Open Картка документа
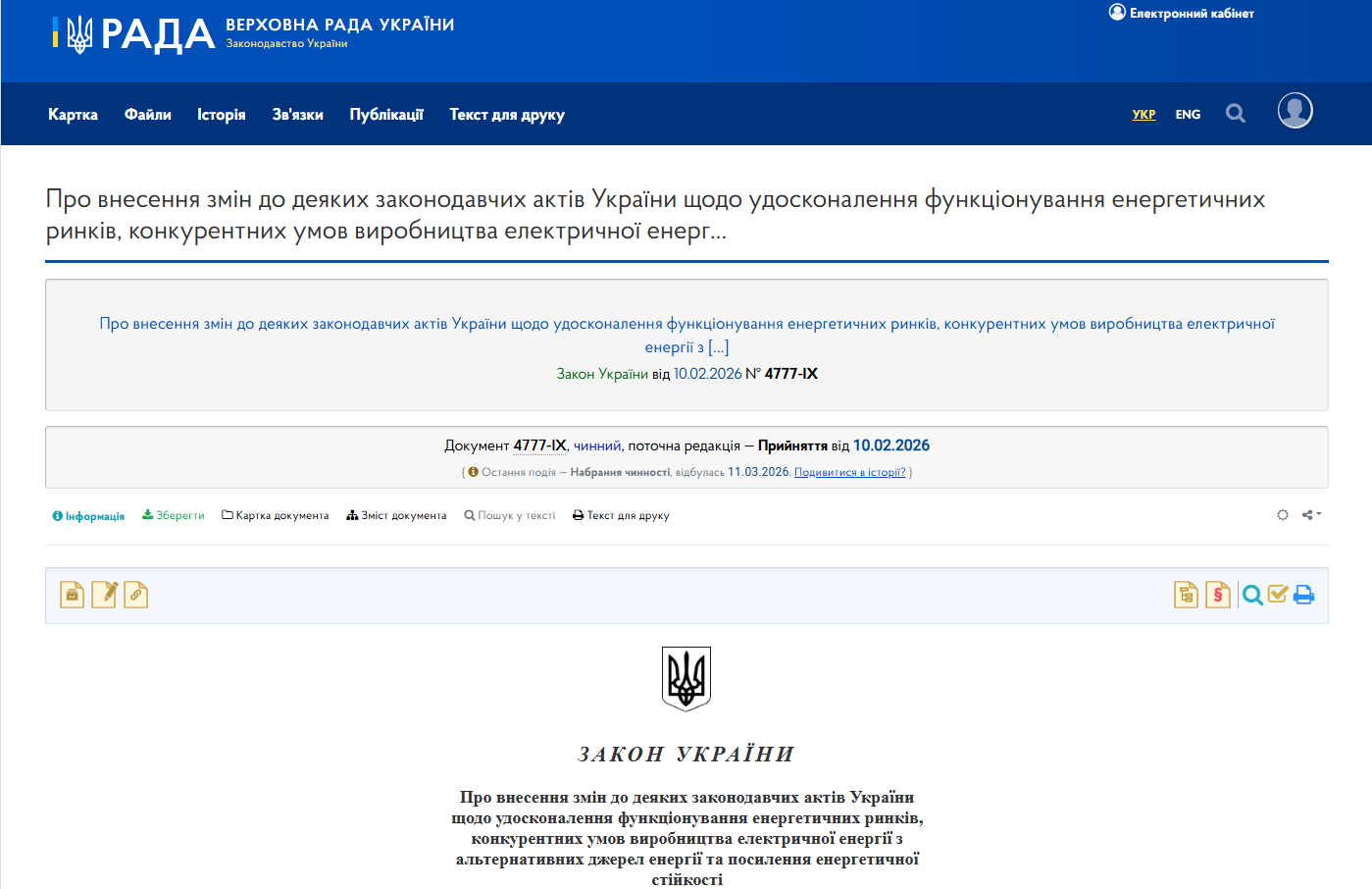1372x889 pixels. click(276, 515)
